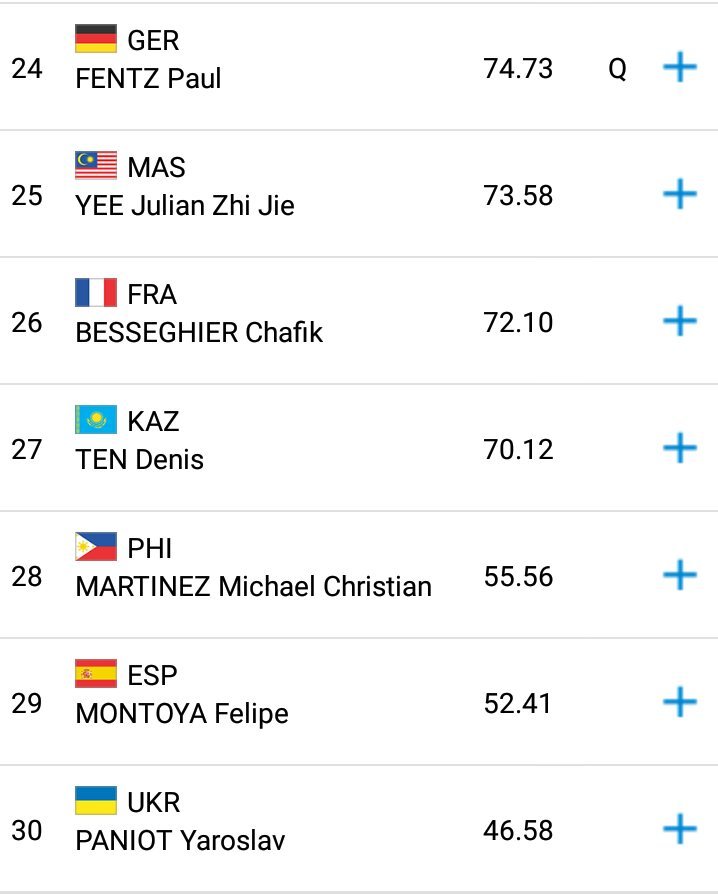Expand details for PANIOT Yaroslav
This screenshot has width=718, height=894.
680,829
